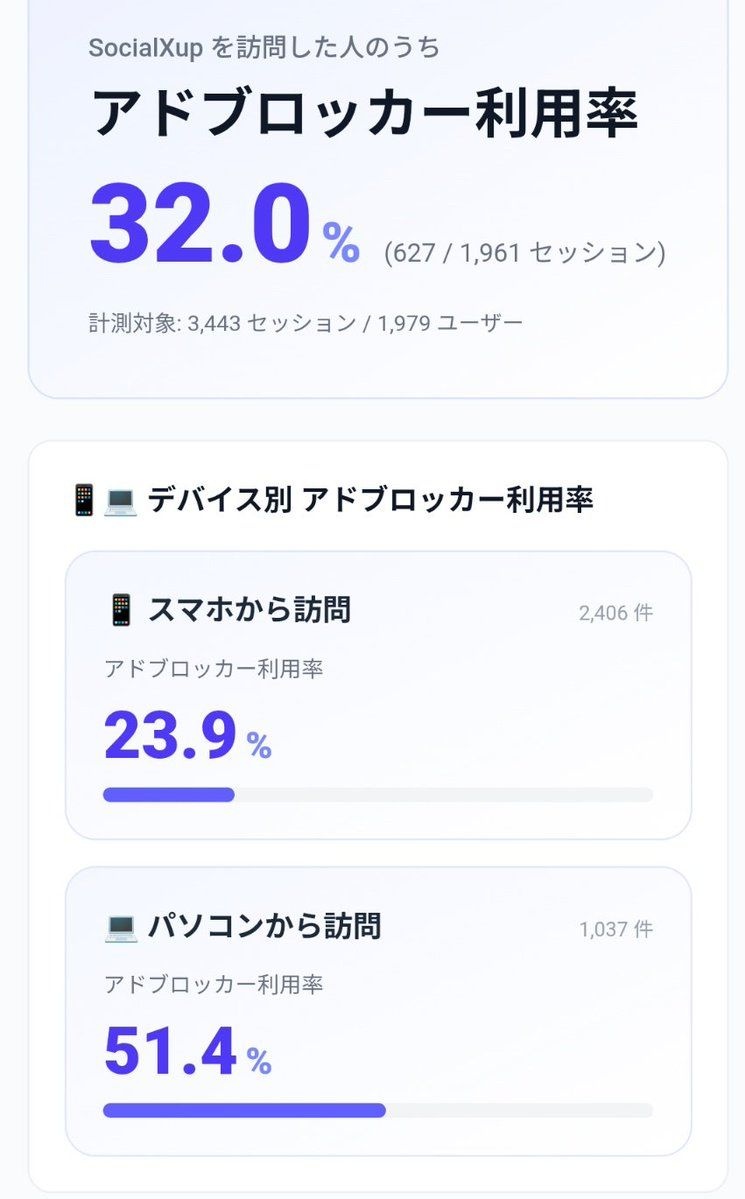The height and width of the screenshot is (1199, 745).
Task: Click the (627 / 1,961 セッション) session breakdown
Action: click(x=524, y=253)
